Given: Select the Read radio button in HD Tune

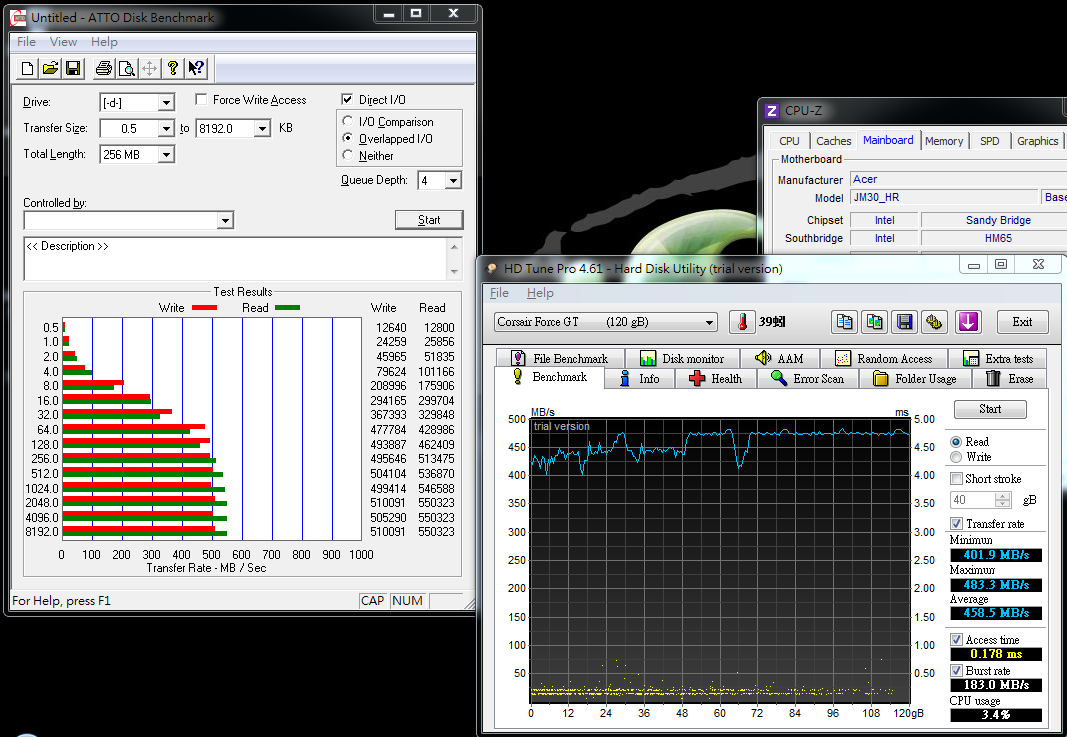Looking at the screenshot, I should tap(956, 442).
